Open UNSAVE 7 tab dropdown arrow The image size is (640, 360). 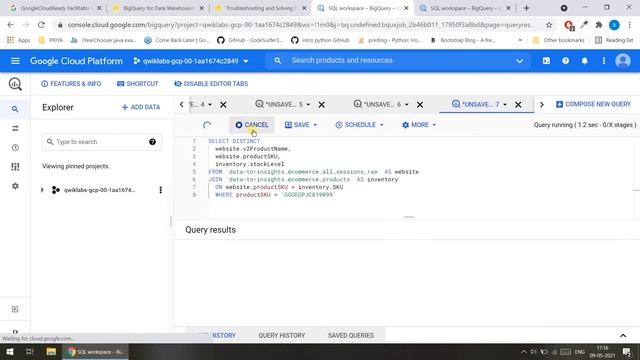click(505, 104)
